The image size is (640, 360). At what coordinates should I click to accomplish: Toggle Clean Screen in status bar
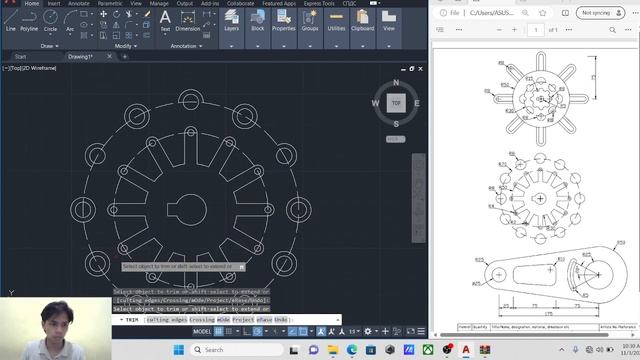(411, 331)
